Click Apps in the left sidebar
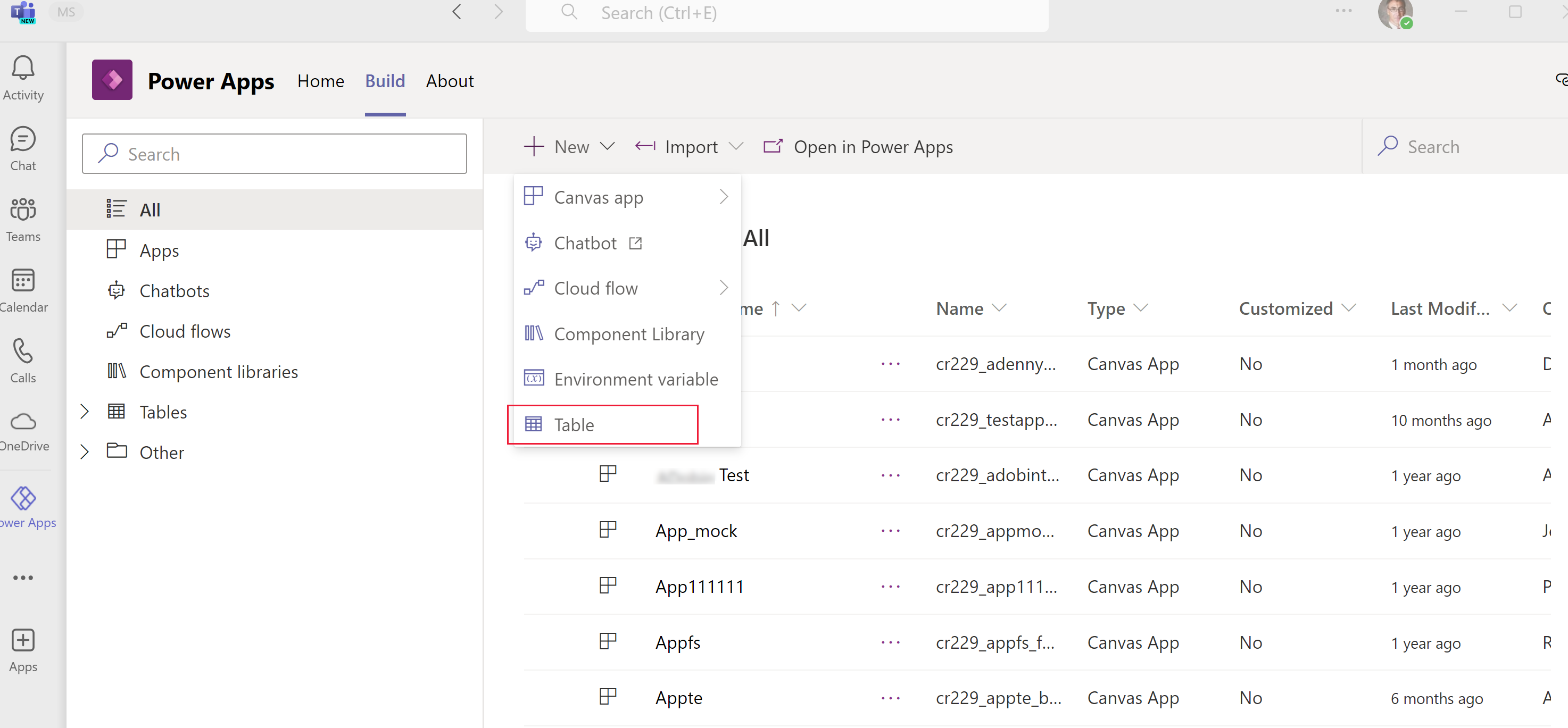1568x728 pixels. pyautogui.click(x=159, y=250)
